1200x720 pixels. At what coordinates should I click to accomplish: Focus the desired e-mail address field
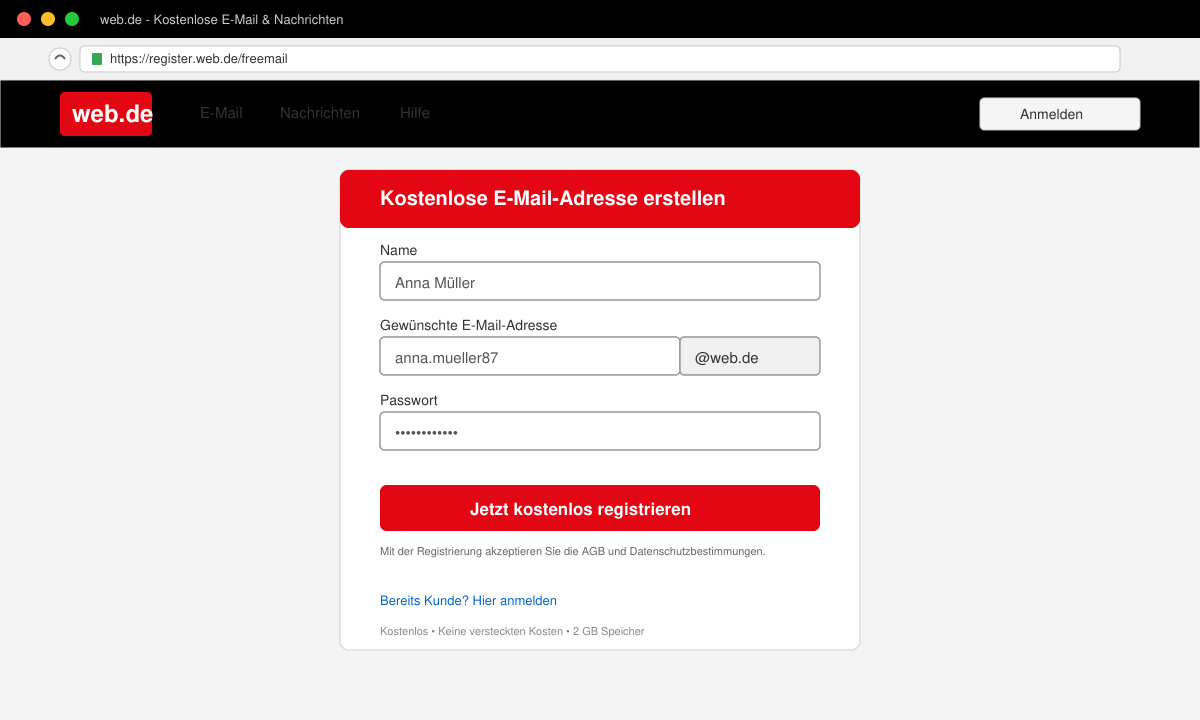(x=530, y=356)
